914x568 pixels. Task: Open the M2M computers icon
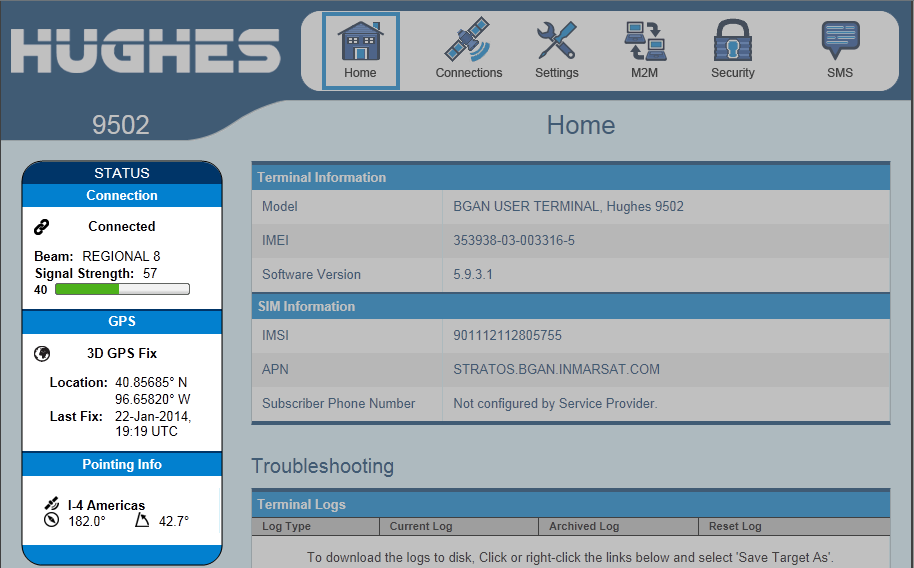coord(645,41)
